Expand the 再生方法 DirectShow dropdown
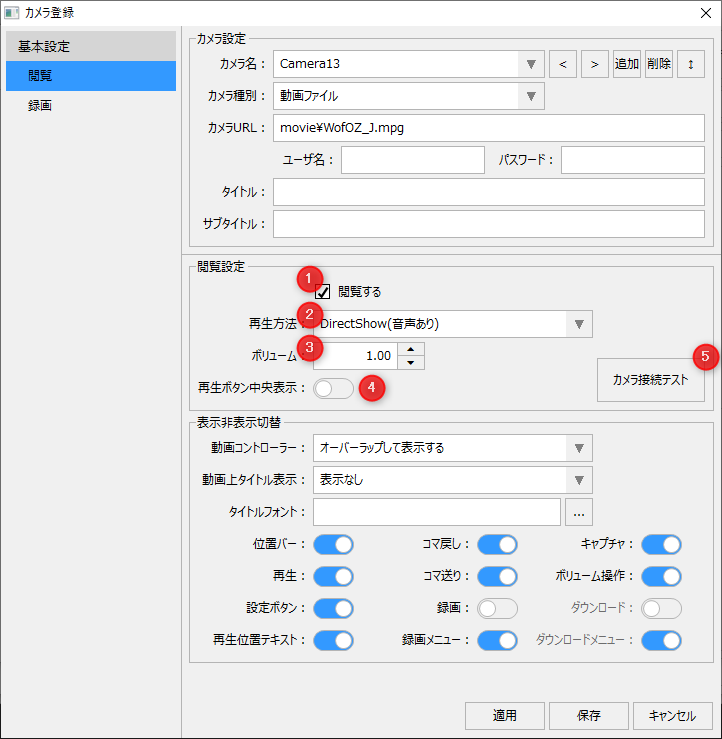 pos(452,324)
